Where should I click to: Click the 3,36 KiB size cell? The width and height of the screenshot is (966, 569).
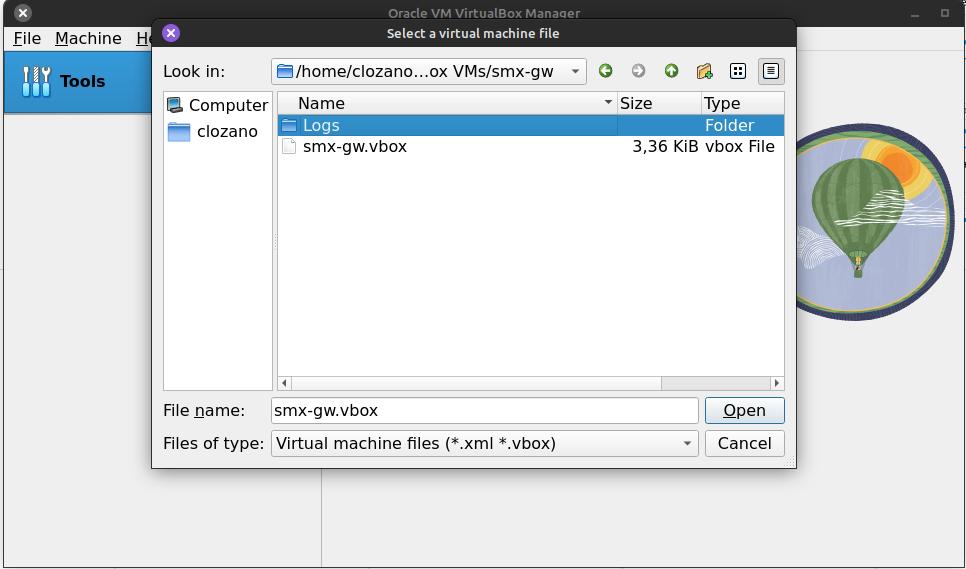665,147
